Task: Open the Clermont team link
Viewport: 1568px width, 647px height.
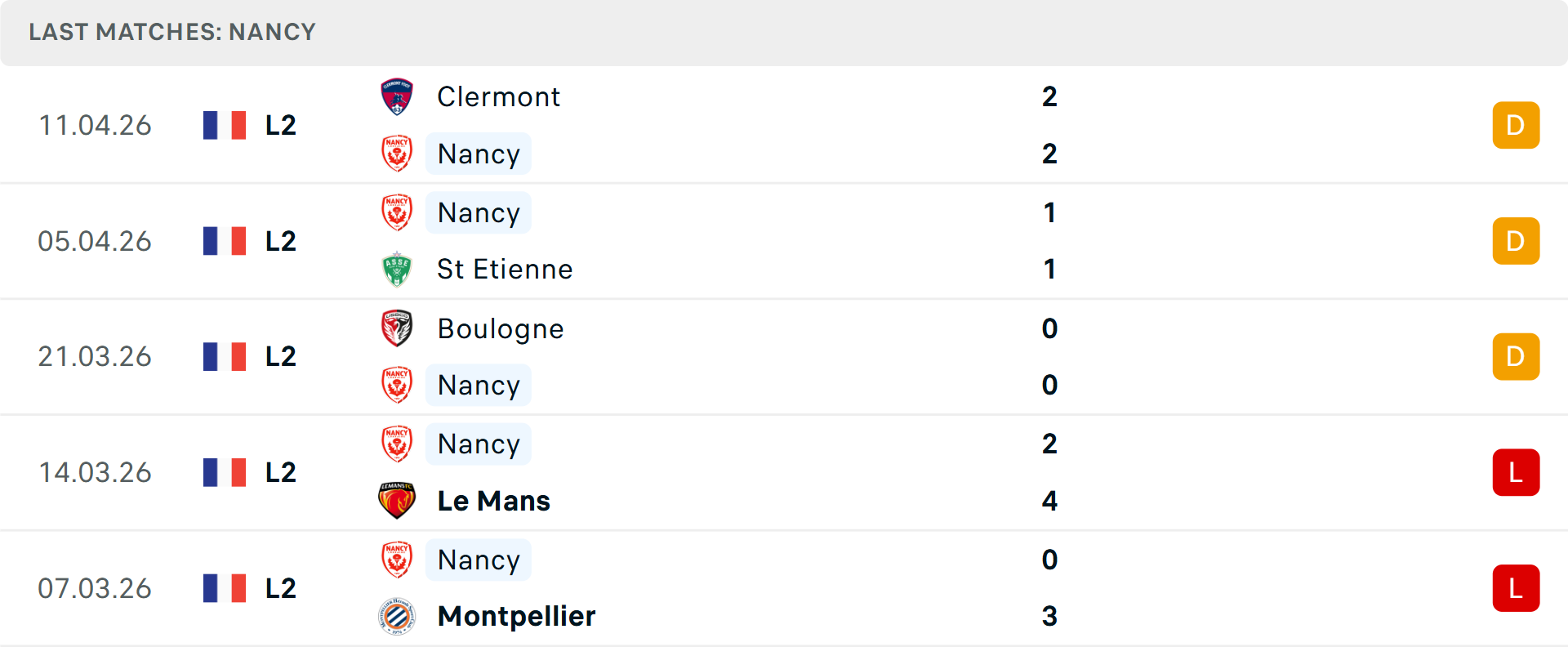Action: (x=498, y=97)
